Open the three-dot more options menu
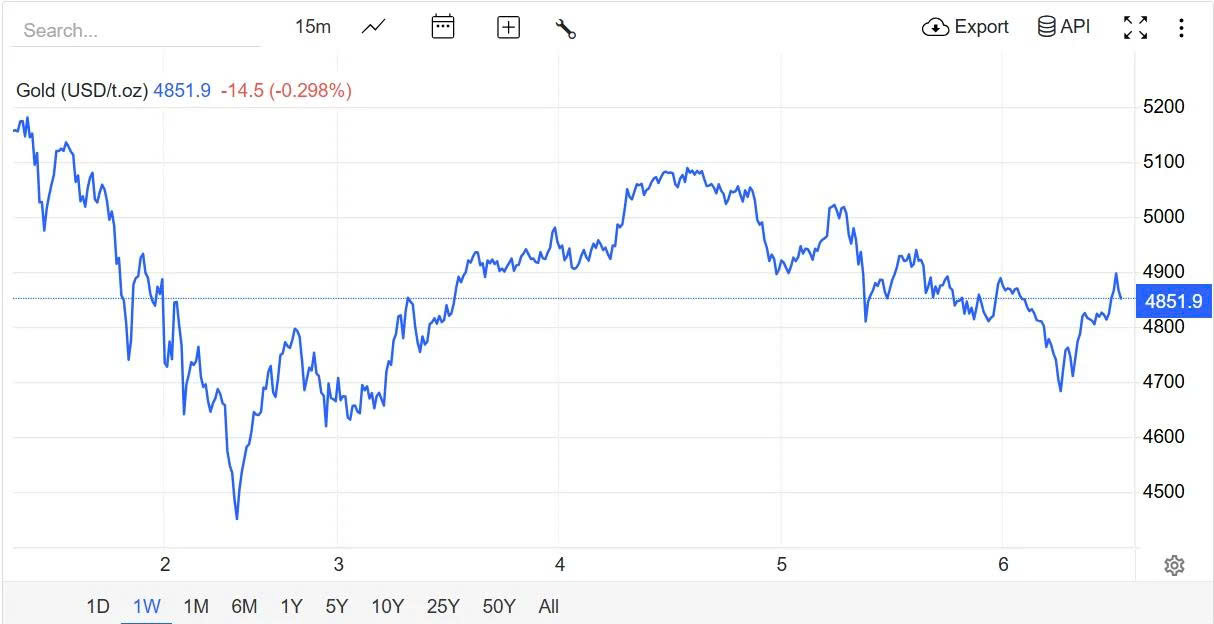The image size is (1214, 624). [1181, 27]
